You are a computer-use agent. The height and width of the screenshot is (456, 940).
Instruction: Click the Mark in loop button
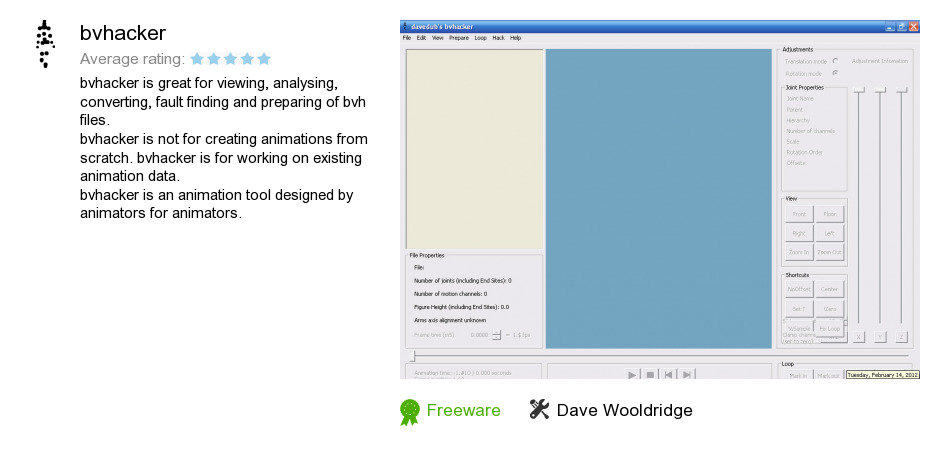pos(798,375)
